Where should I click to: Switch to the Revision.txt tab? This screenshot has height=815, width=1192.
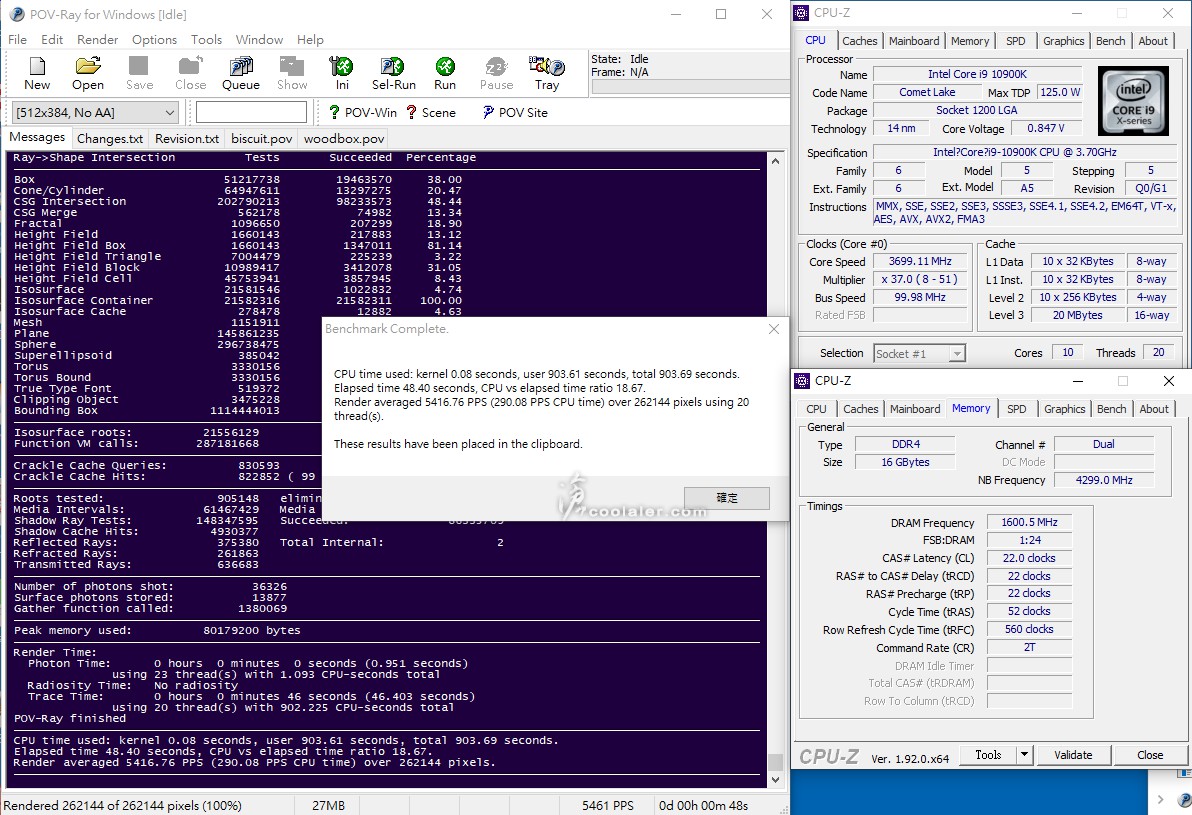pos(187,139)
